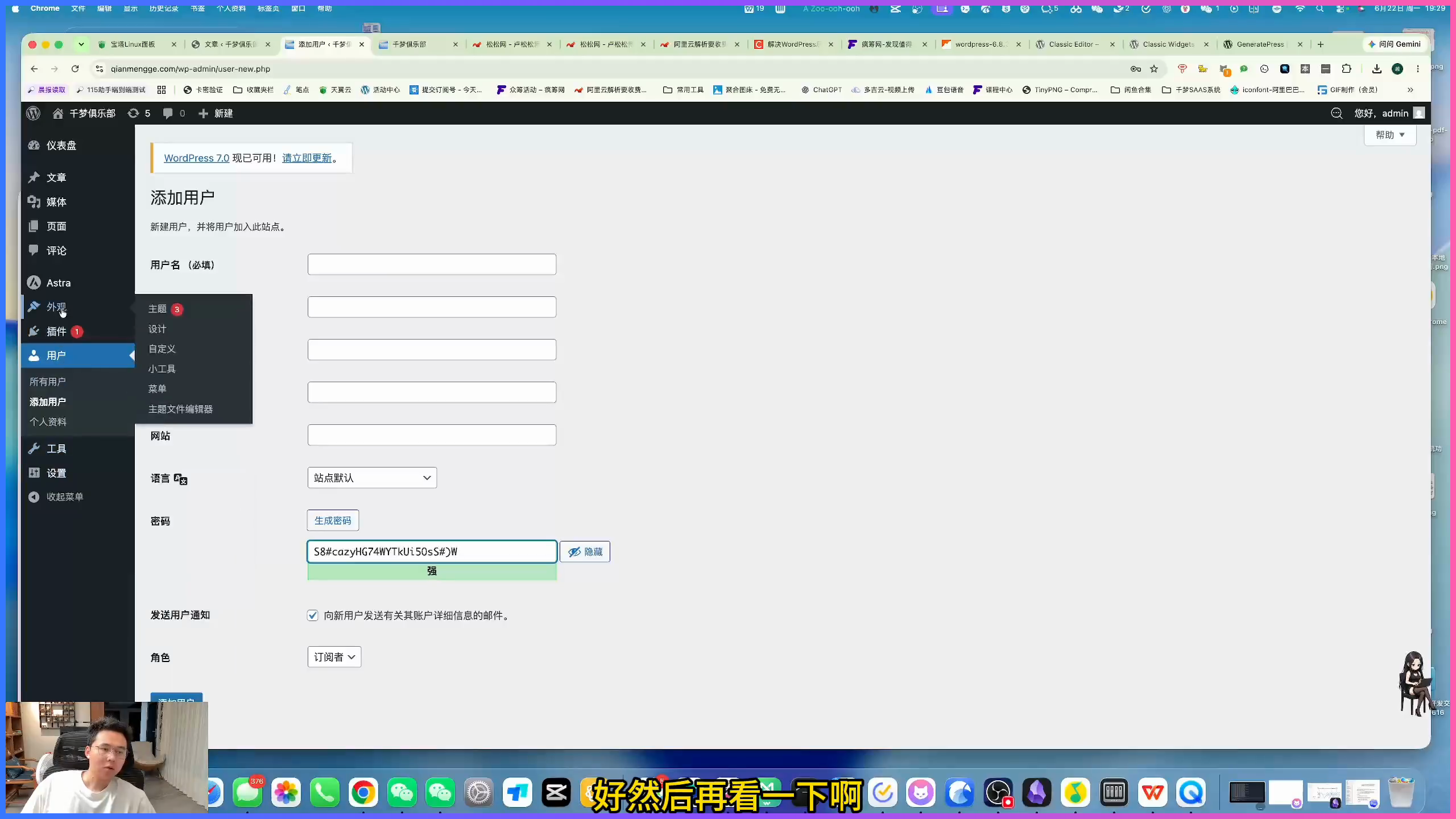Open Chrome's three-dot menu
The width and height of the screenshot is (1456, 819).
(x=1418, y=69)
